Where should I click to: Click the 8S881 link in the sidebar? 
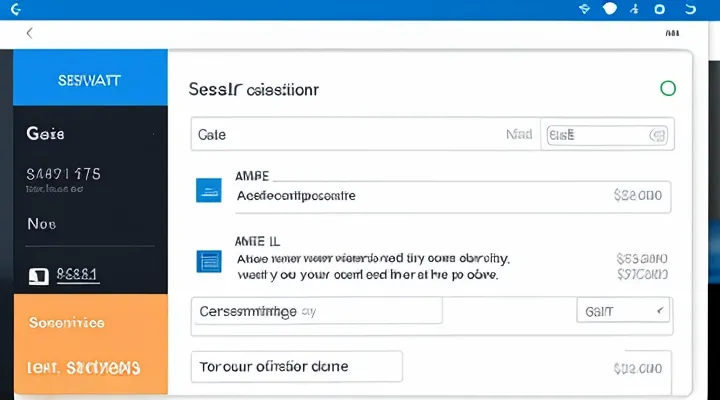(76, 273)
